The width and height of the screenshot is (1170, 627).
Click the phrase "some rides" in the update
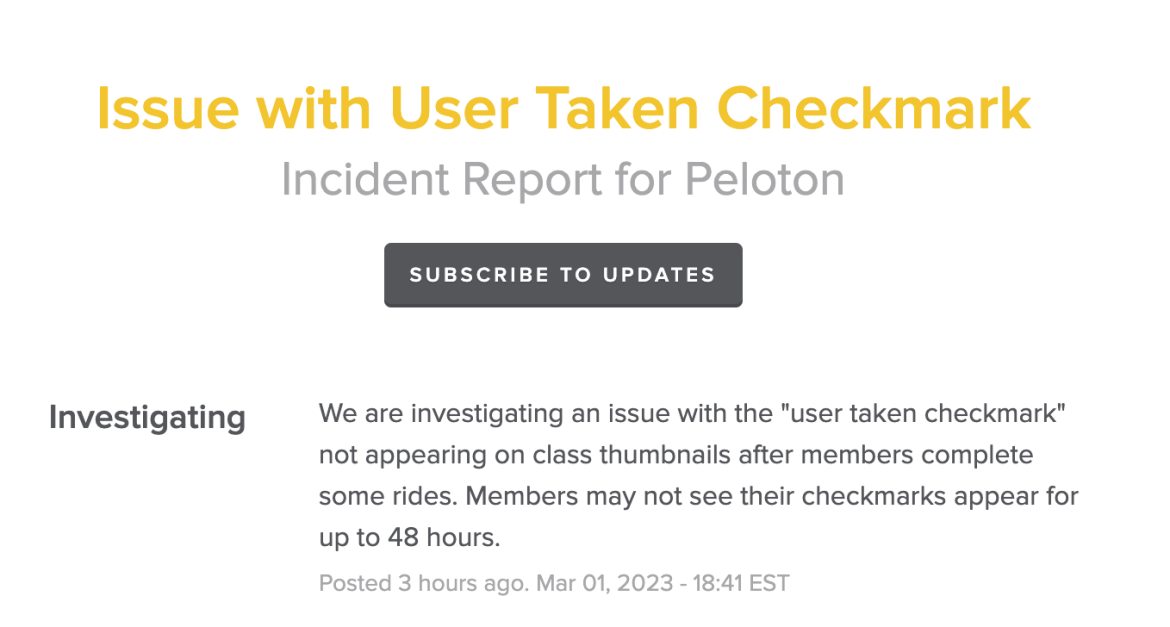point(387,496)
